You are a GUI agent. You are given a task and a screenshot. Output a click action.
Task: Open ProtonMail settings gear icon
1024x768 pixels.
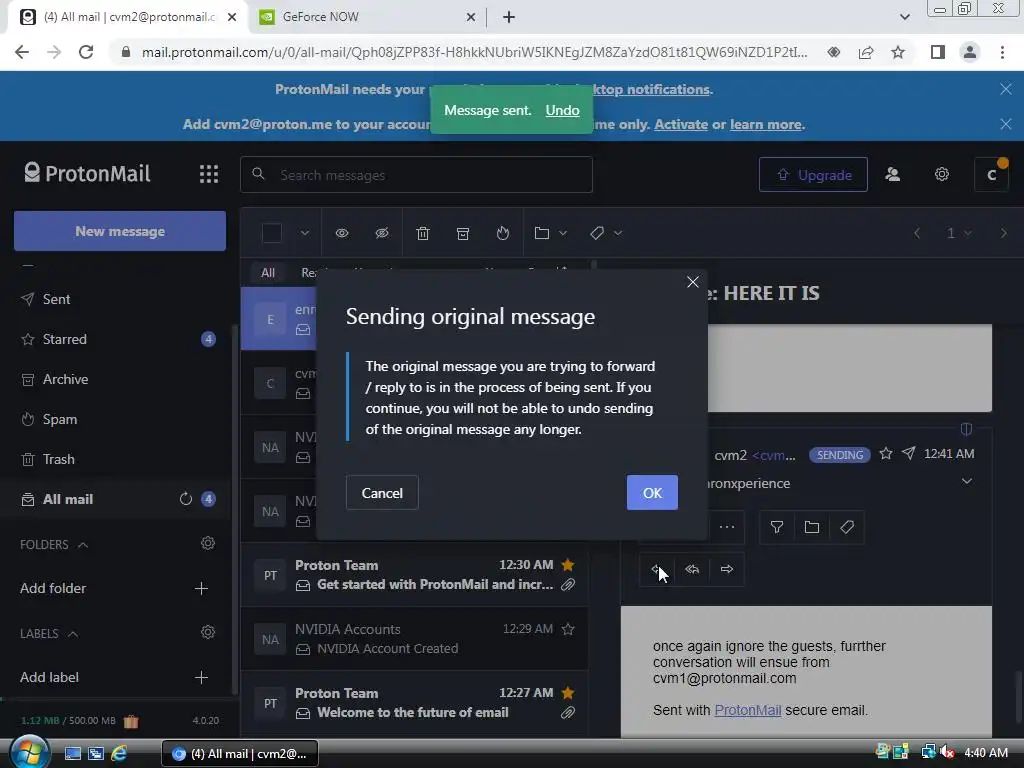click(942, 174)
